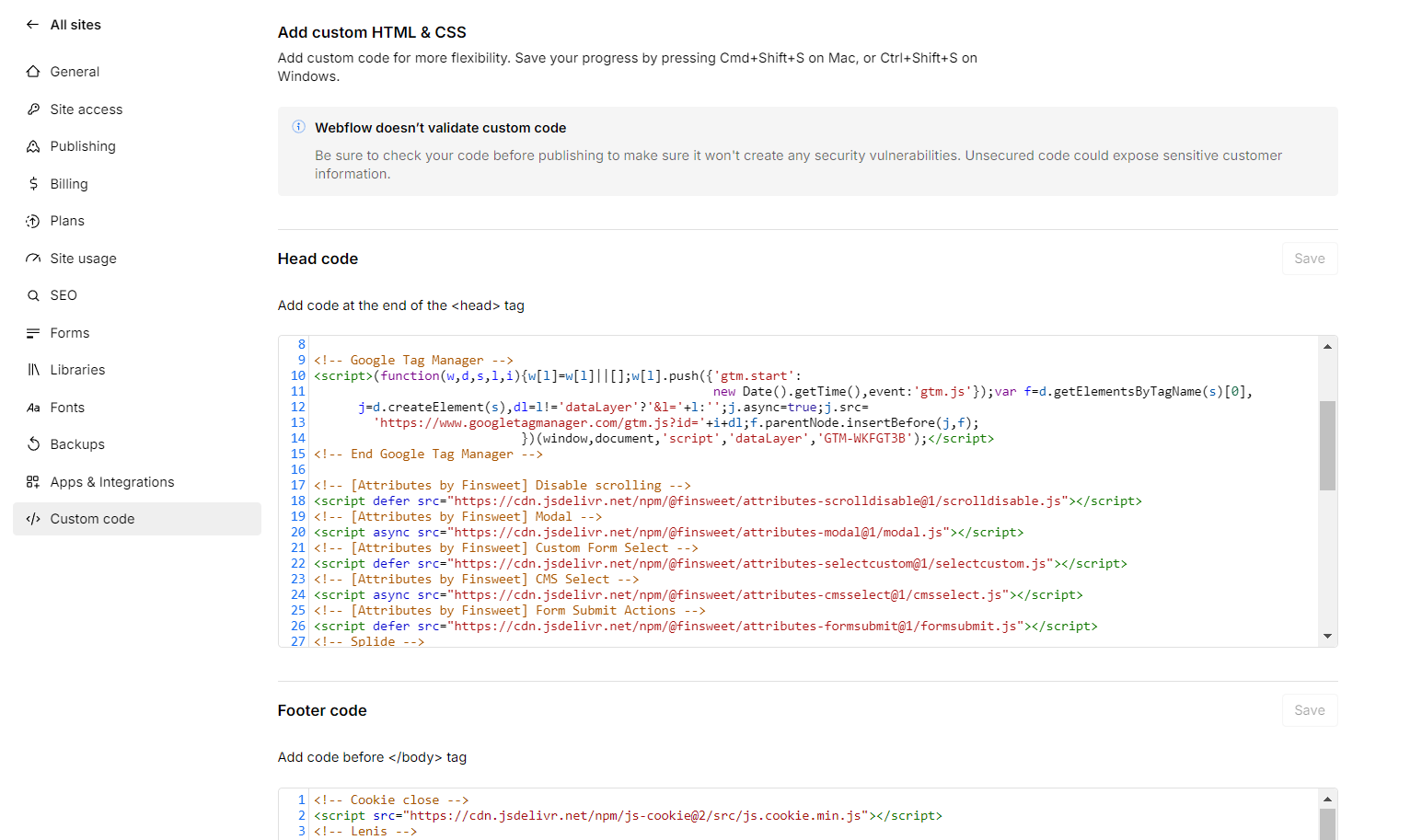This screenshot has height=840, width=1422.
Task: Click the Head code editor scrollbar thumb
Action: (x=1327, y=445)
